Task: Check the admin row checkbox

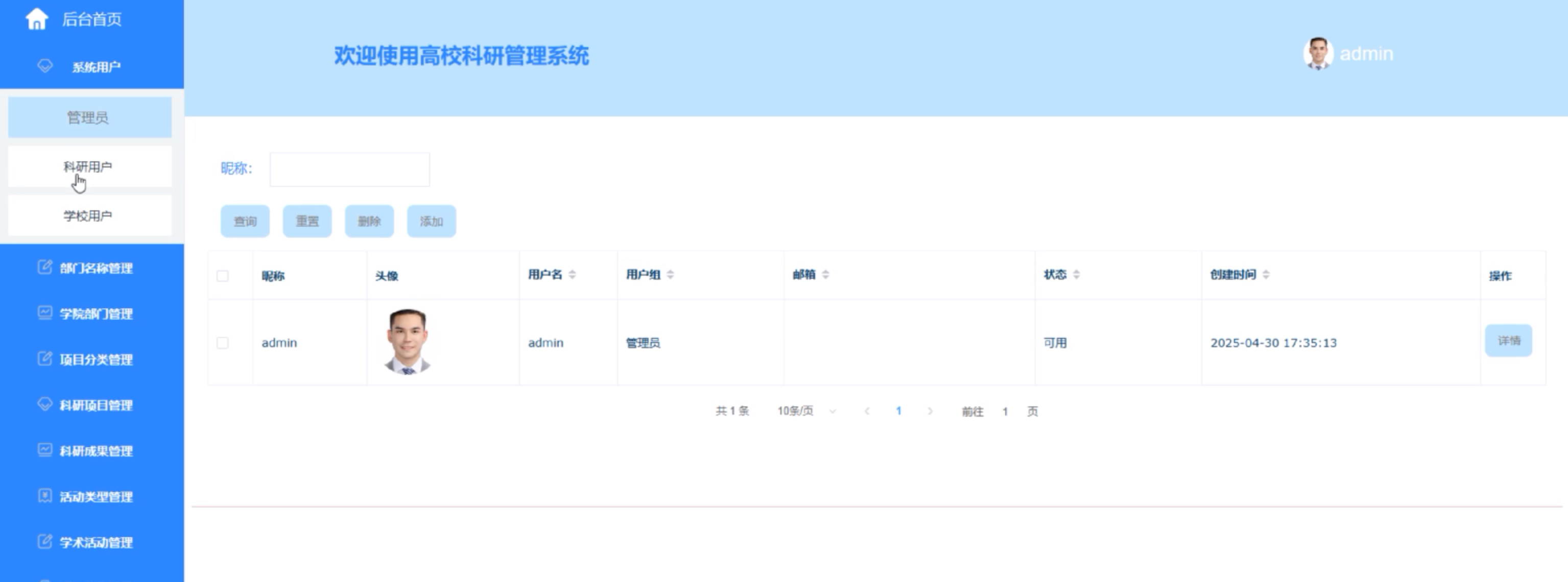Action: (x=223, y=343)
